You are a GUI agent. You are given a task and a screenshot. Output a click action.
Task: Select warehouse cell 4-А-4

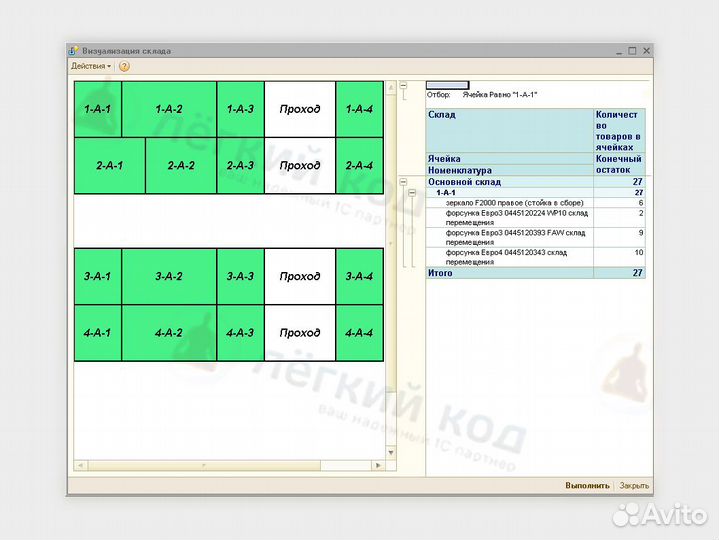pyautogui.click(x=359, y=333)
